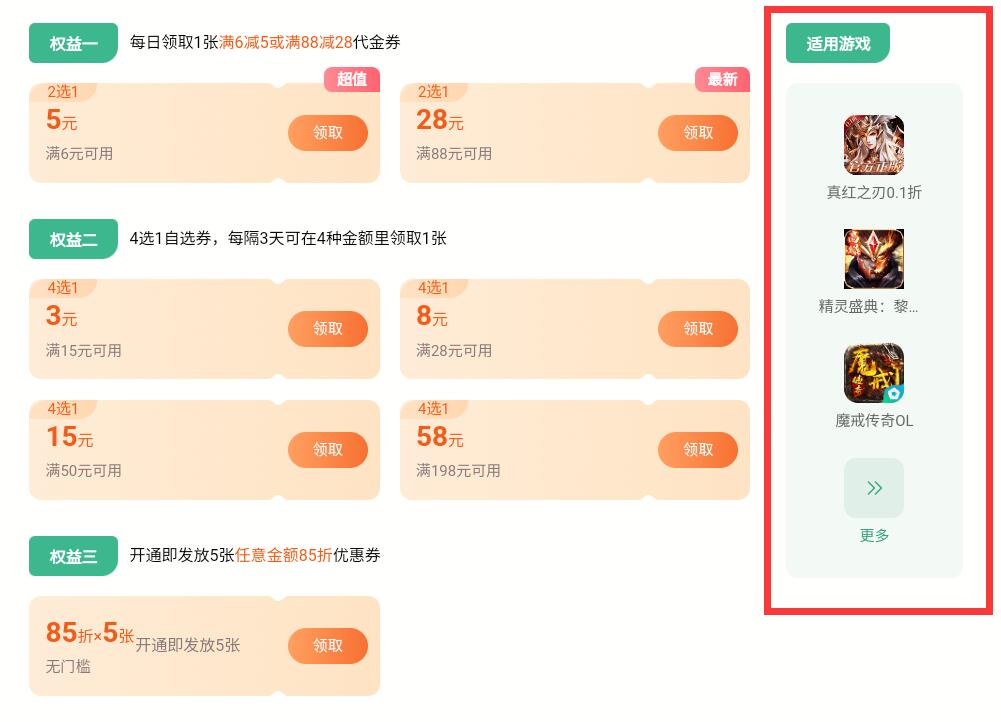
Task: Claim the 3元 coupon (满15元可用)
Action: pyautogui.click(x=327, y=329)
